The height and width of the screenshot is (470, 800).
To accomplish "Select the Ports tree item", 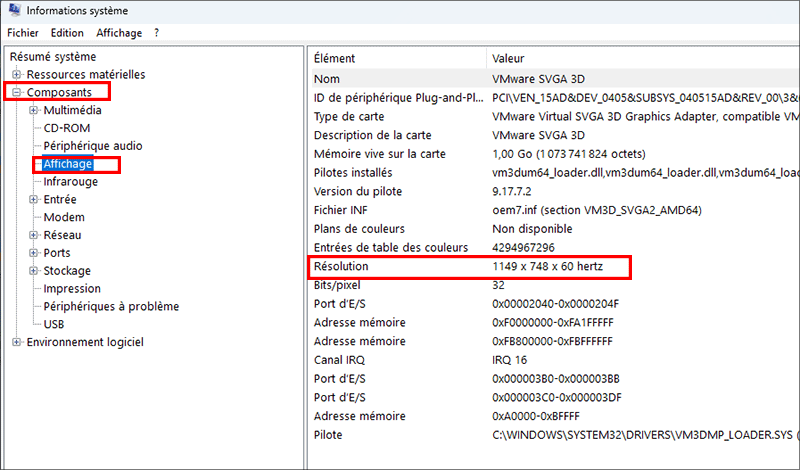I will coord(57,253).
